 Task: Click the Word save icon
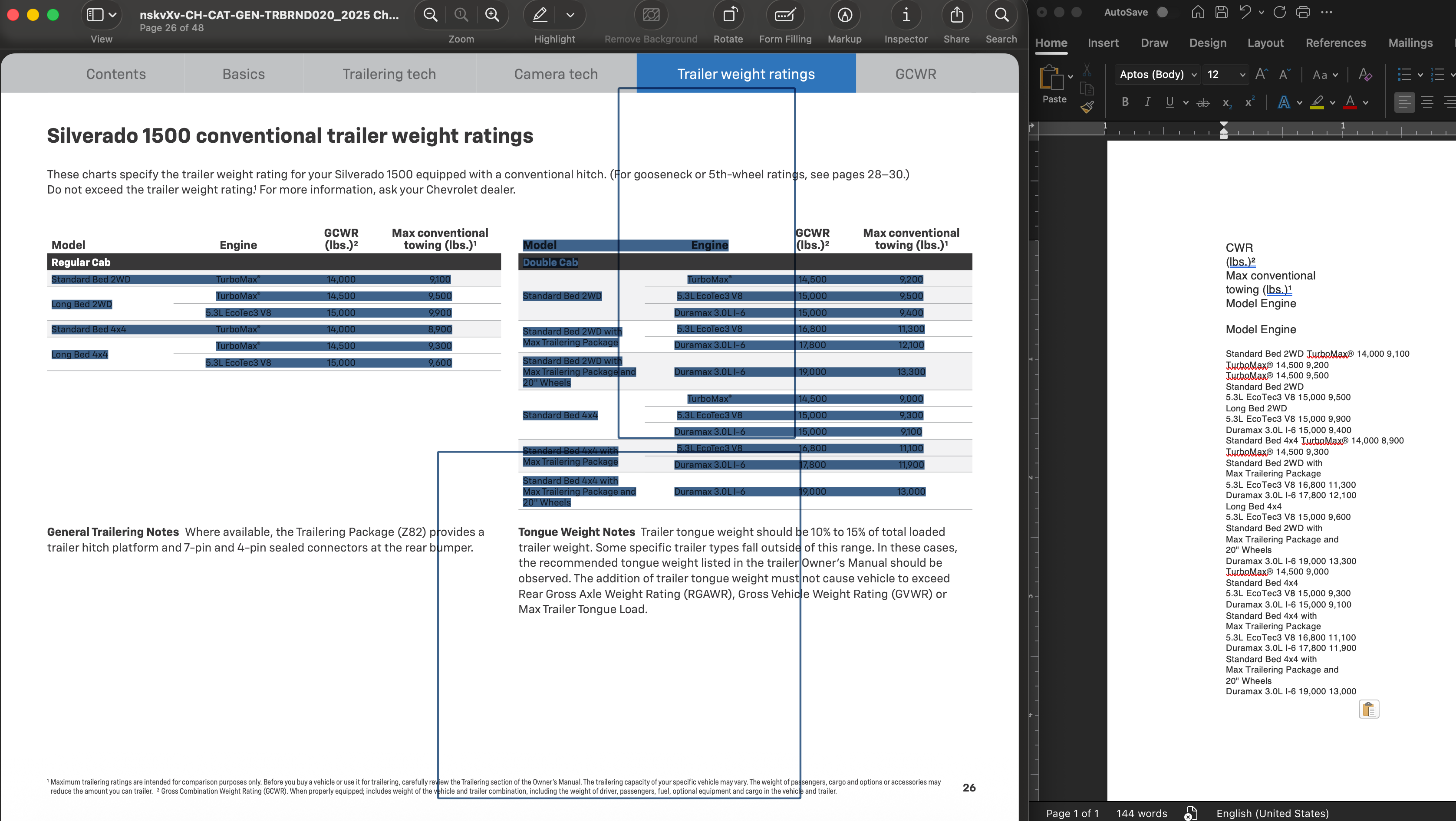pos(1222,12)
